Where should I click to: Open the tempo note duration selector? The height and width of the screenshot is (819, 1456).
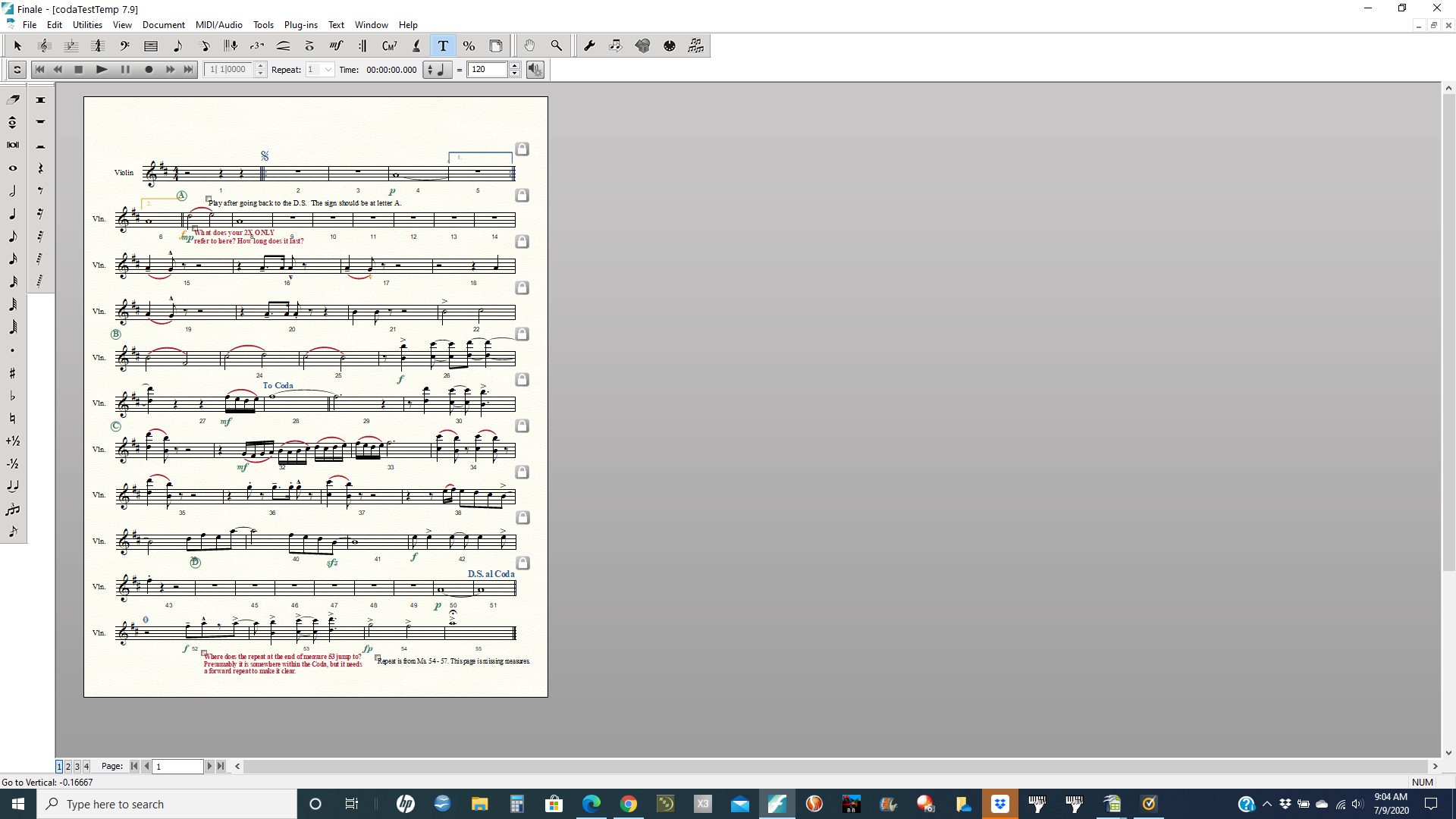pos(436,70)
